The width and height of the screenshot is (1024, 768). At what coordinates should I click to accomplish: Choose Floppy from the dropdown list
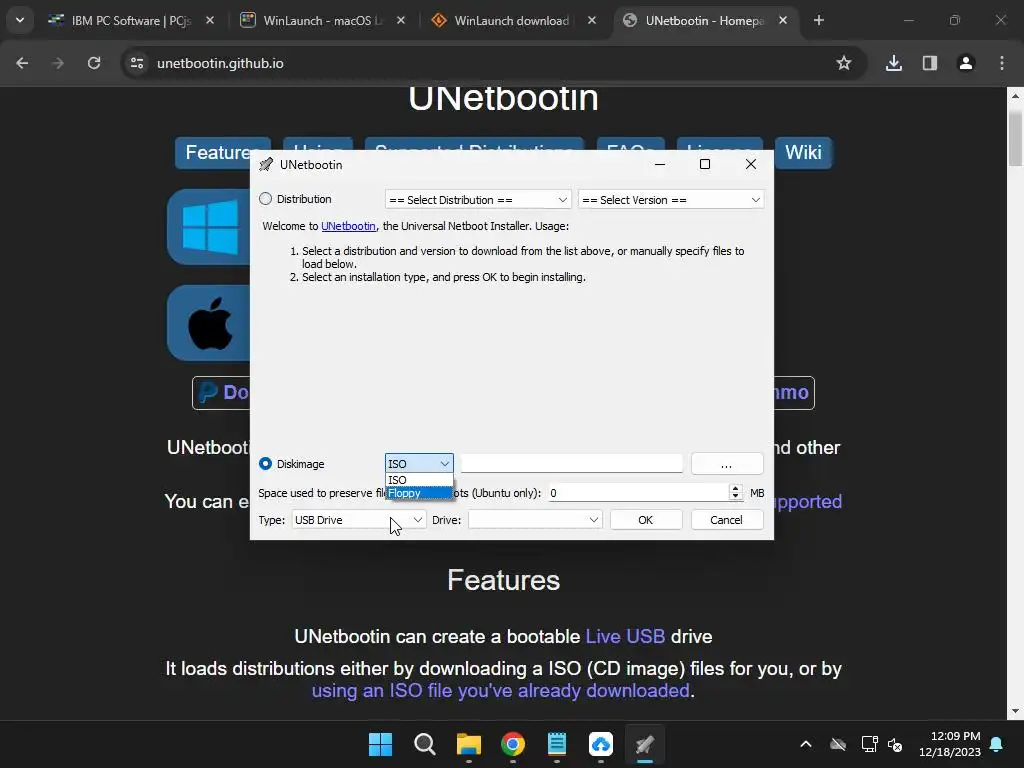419,493
